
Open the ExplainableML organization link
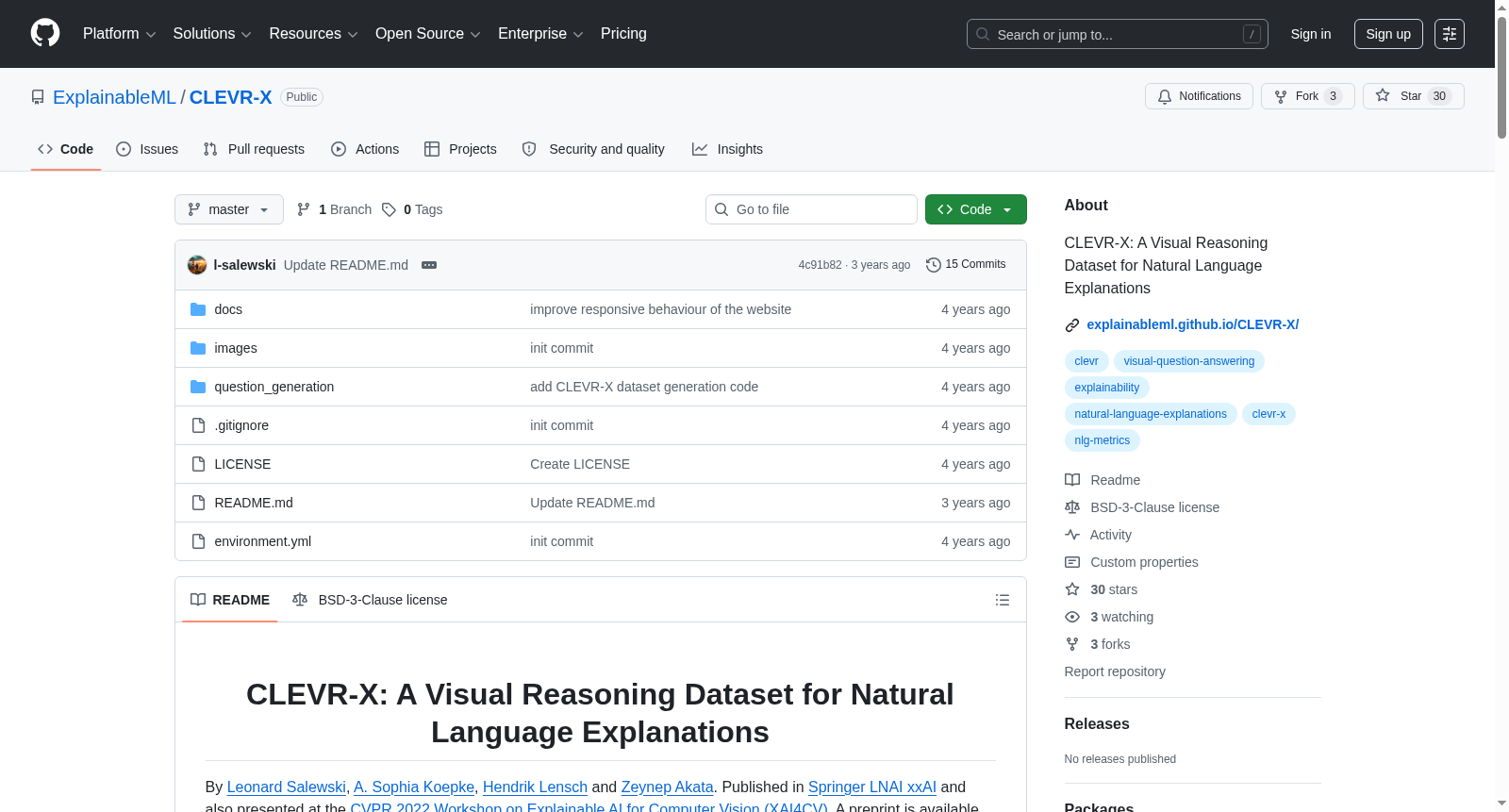114,97
